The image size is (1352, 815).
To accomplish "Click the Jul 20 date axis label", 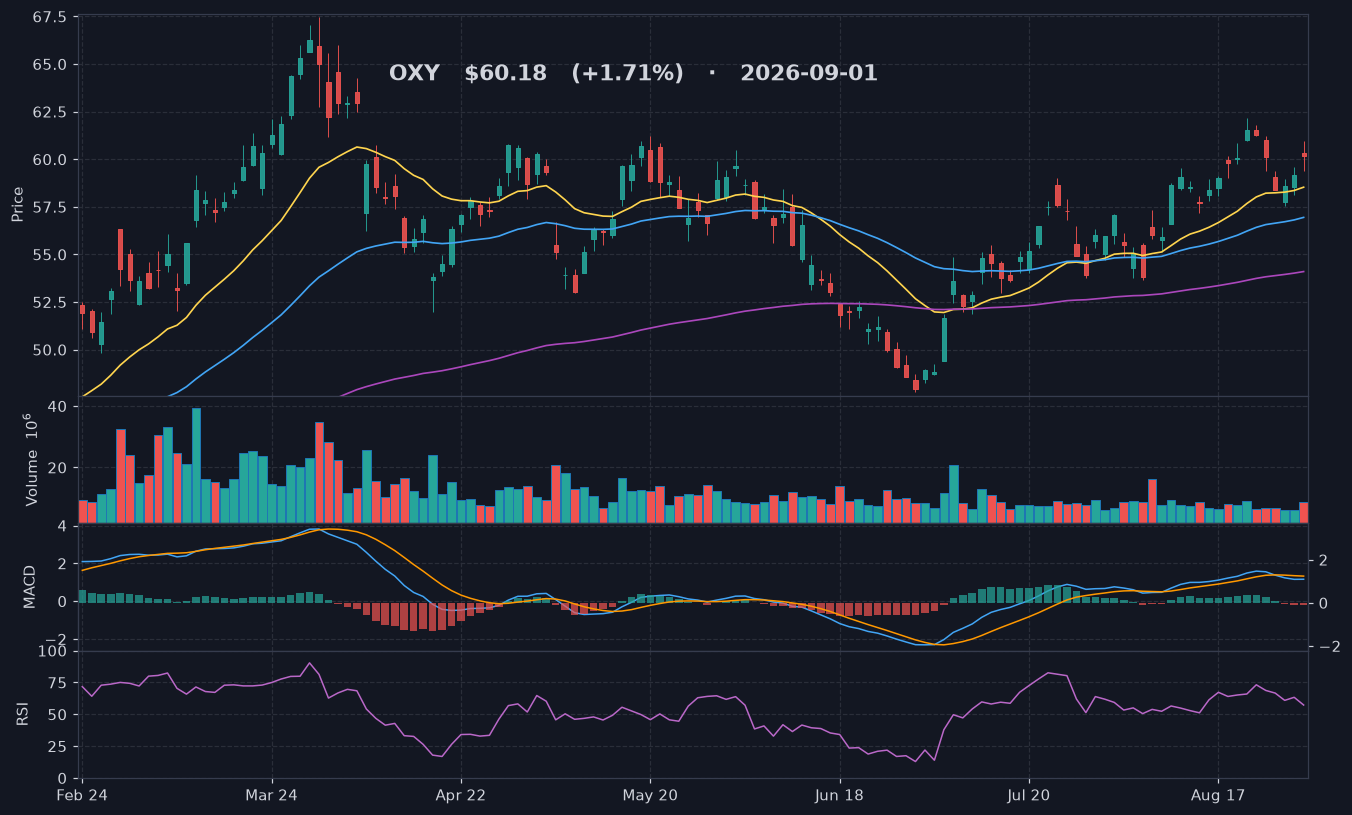I will pos(1029,796).
